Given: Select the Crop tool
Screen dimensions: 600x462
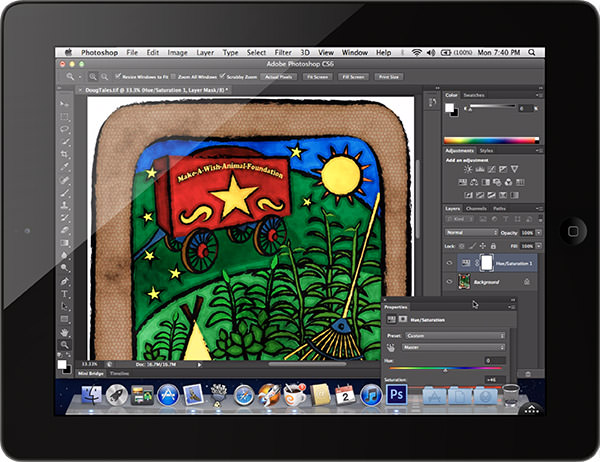Looking at the screenshot, I should pos(64,154).
